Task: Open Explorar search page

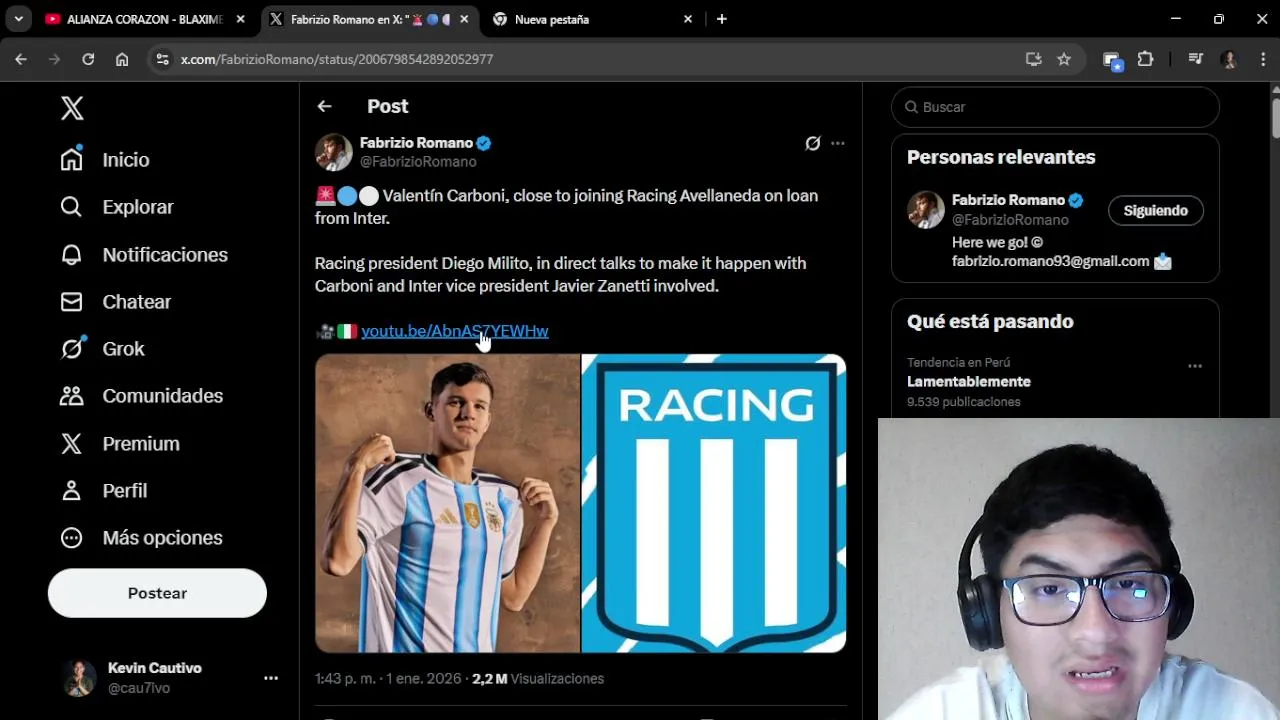Action: 116,207
